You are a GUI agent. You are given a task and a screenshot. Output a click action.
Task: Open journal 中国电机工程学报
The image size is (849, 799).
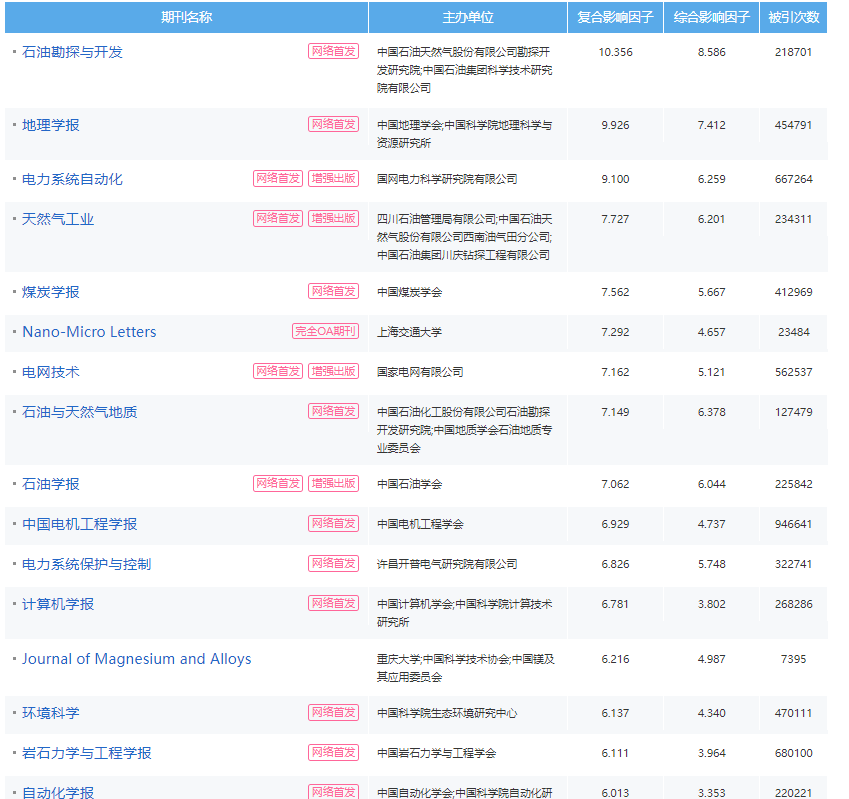coord(79,524)
